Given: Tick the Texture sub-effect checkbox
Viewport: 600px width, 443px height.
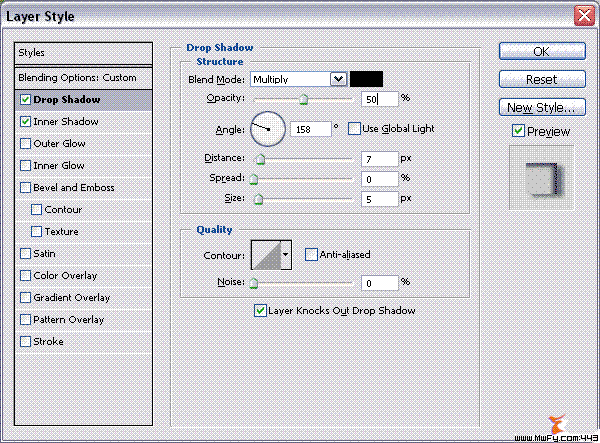Looking at the screenshot, I should (x=36, y=231).
